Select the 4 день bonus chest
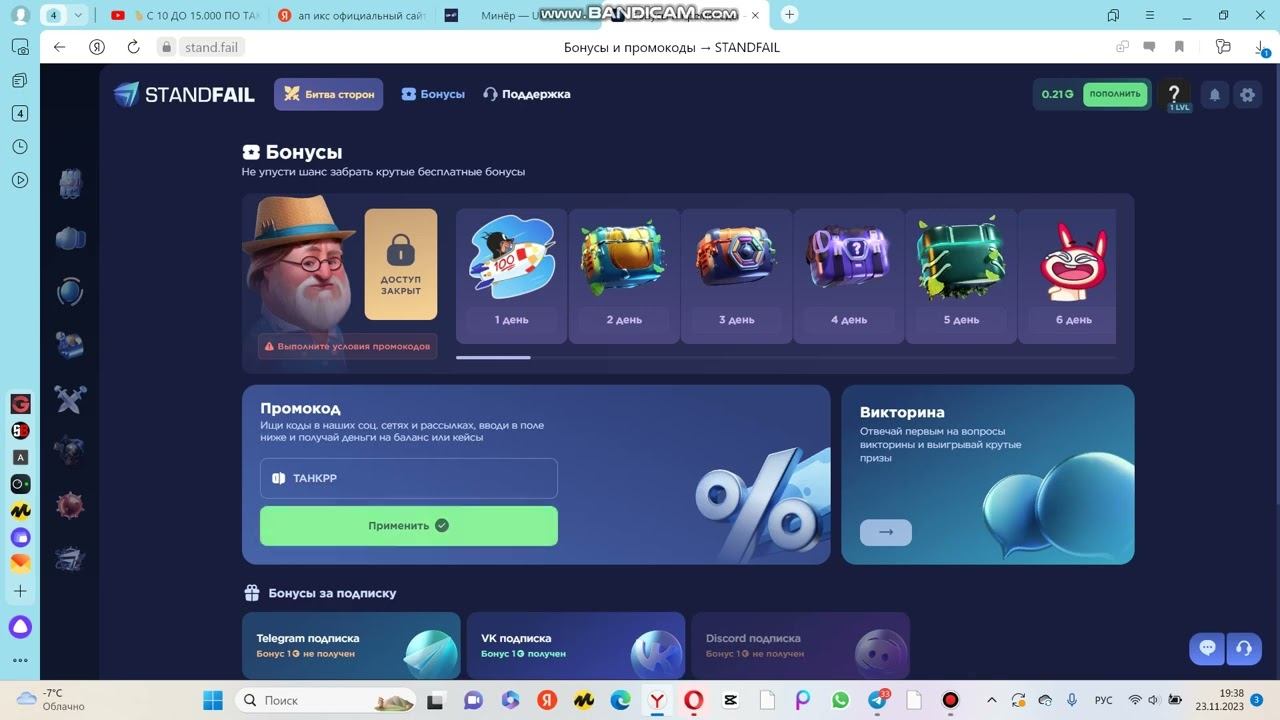 pyautogui.click(x=848, y=275)
